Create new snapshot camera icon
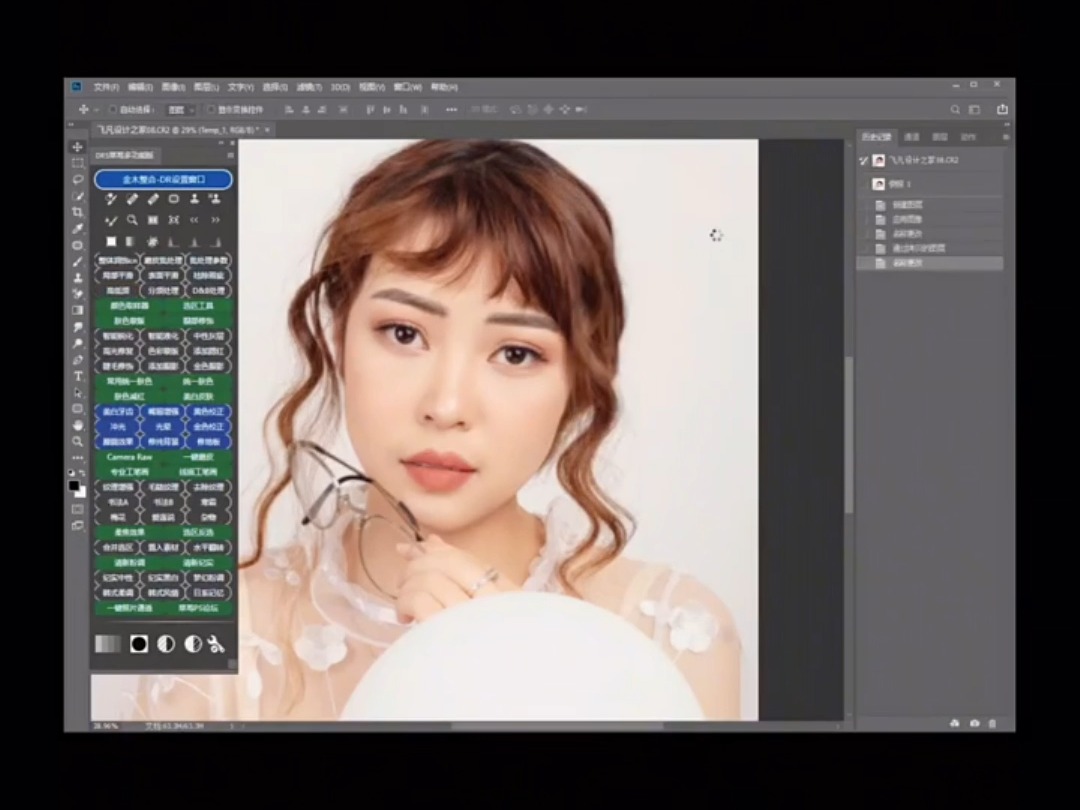The width and height of the screenshot is (1080, 810). pos(975,723)
